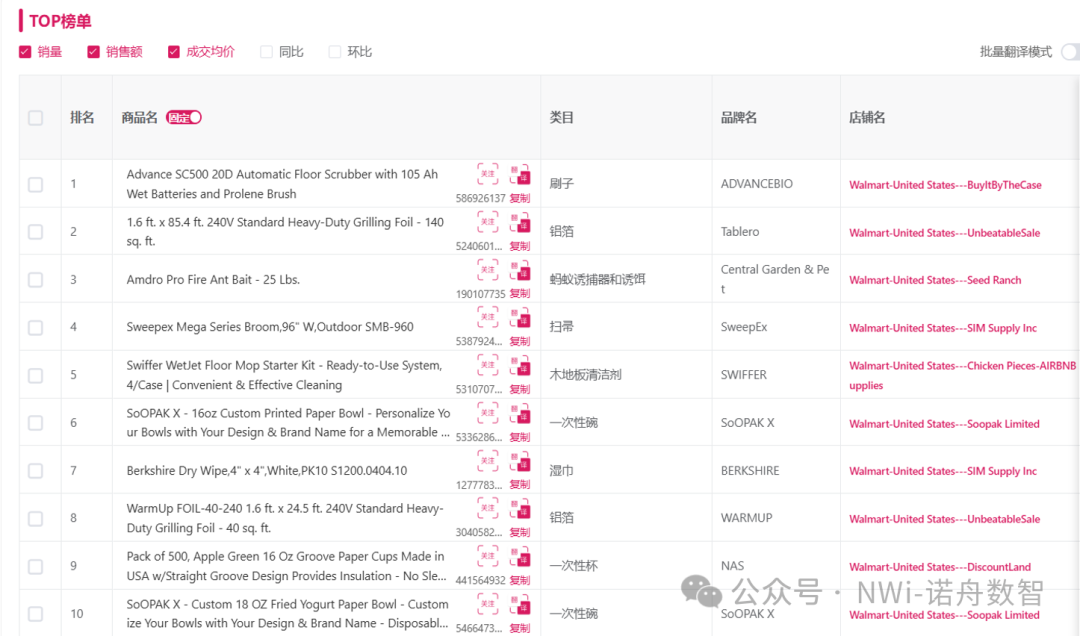Uncheck the 销量 checkbox

coord(26,52)
